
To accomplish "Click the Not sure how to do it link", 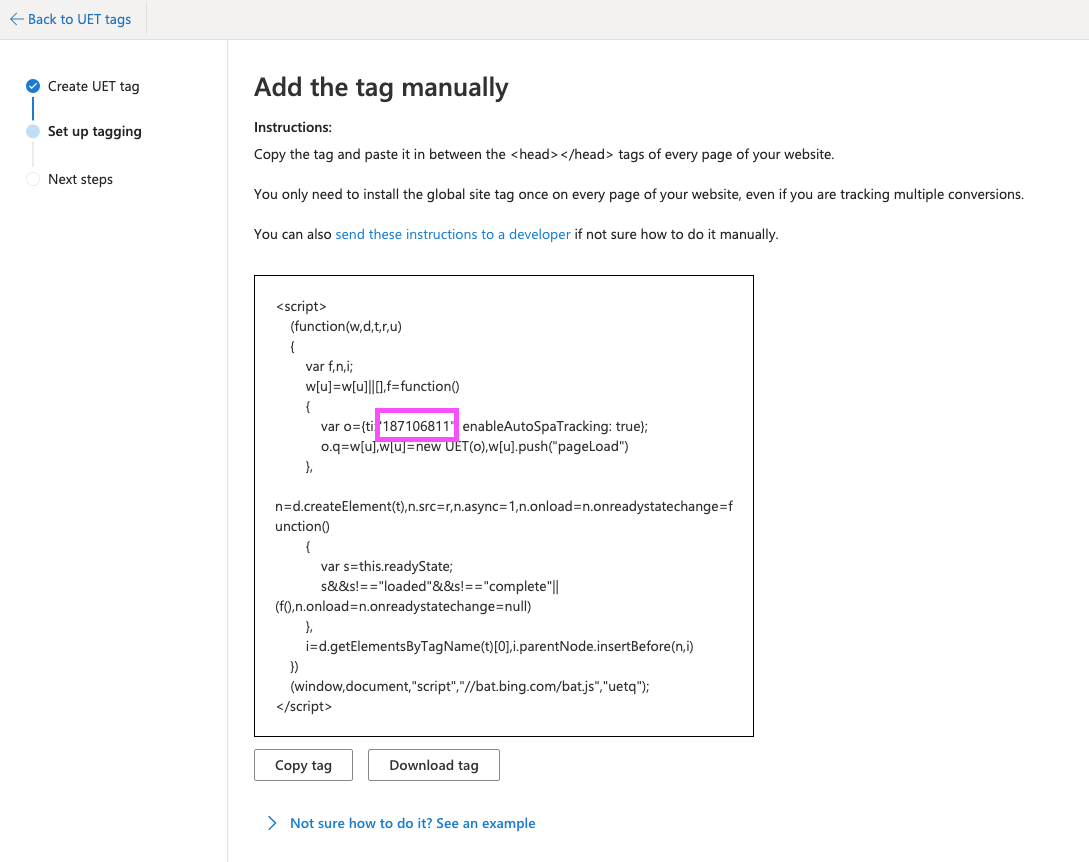I will (413, 823).
